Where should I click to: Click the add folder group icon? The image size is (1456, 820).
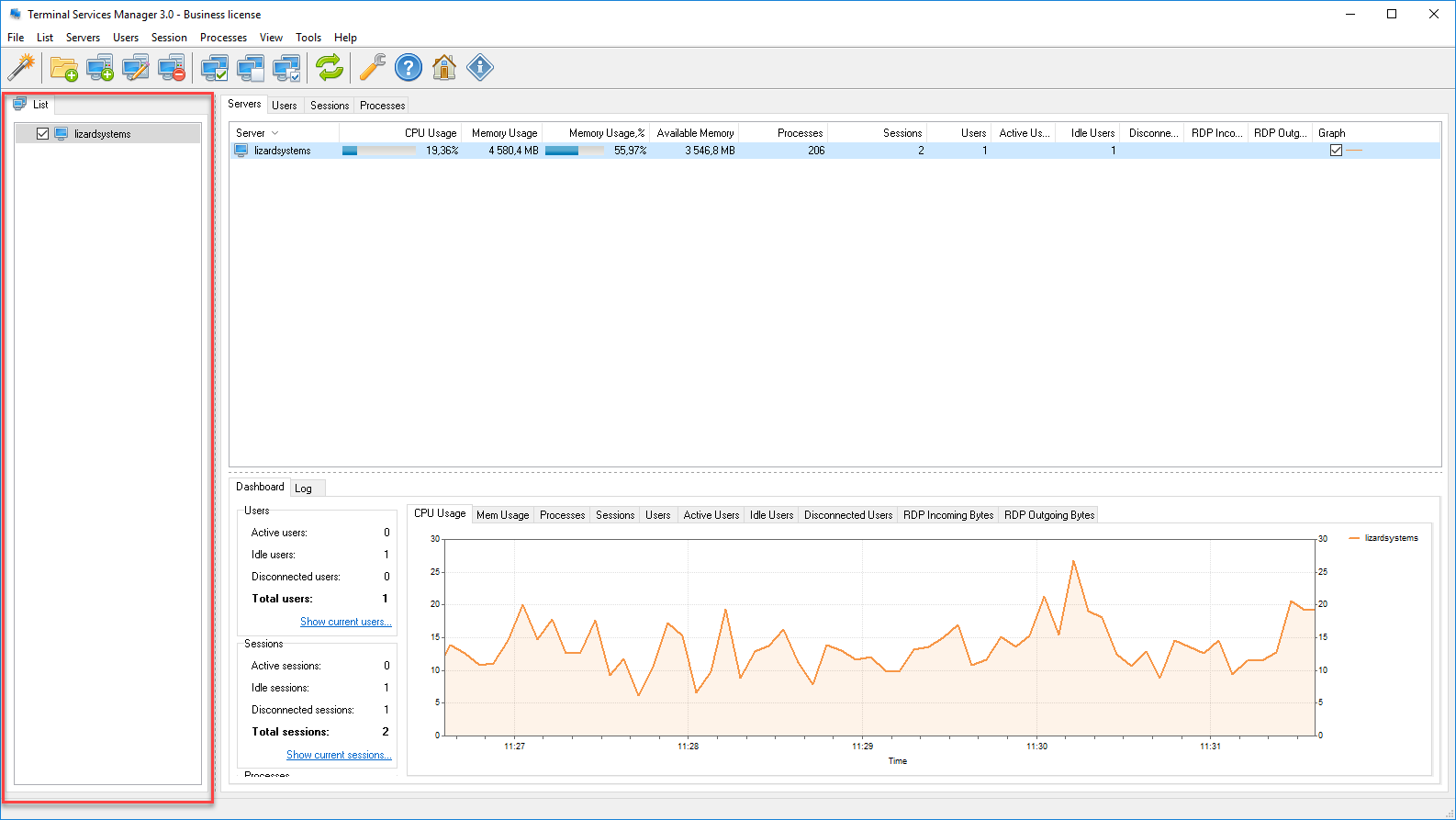click(63, 67)
